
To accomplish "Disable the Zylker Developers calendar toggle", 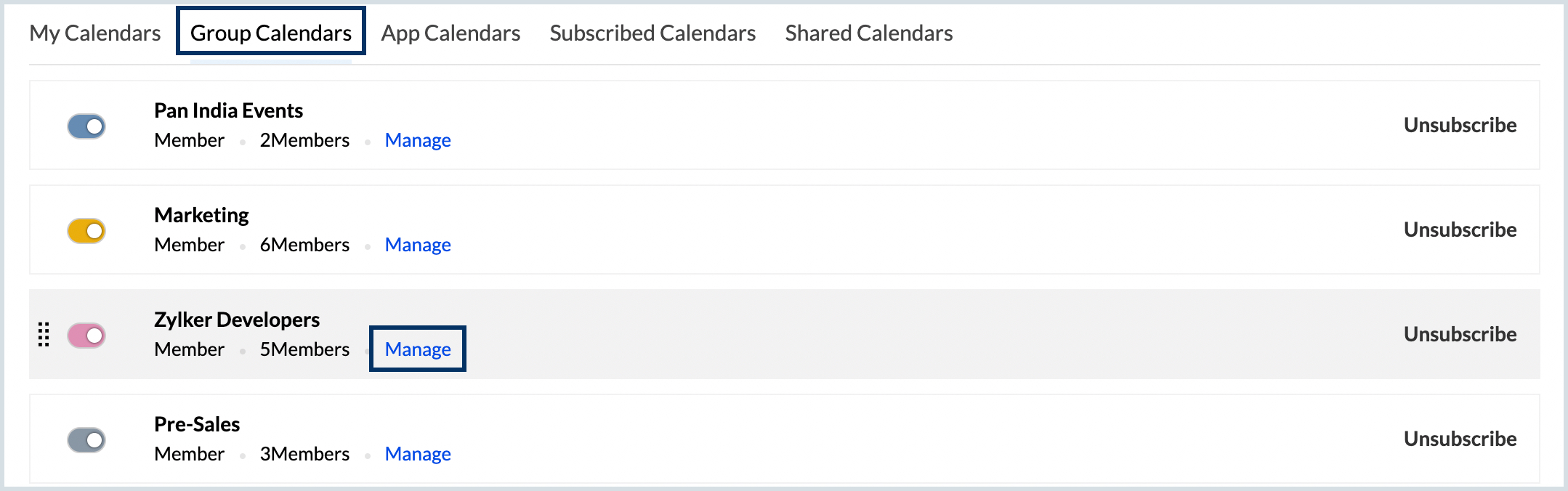I will [86, 336].
